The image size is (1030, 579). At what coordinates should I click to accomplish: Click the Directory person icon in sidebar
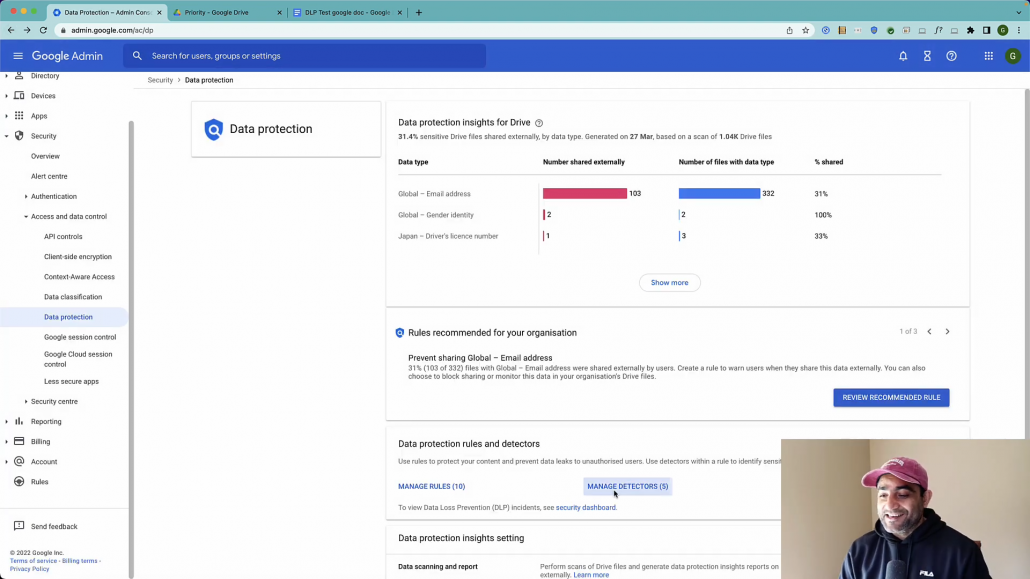pyautogui.click(x=19, y=76)
